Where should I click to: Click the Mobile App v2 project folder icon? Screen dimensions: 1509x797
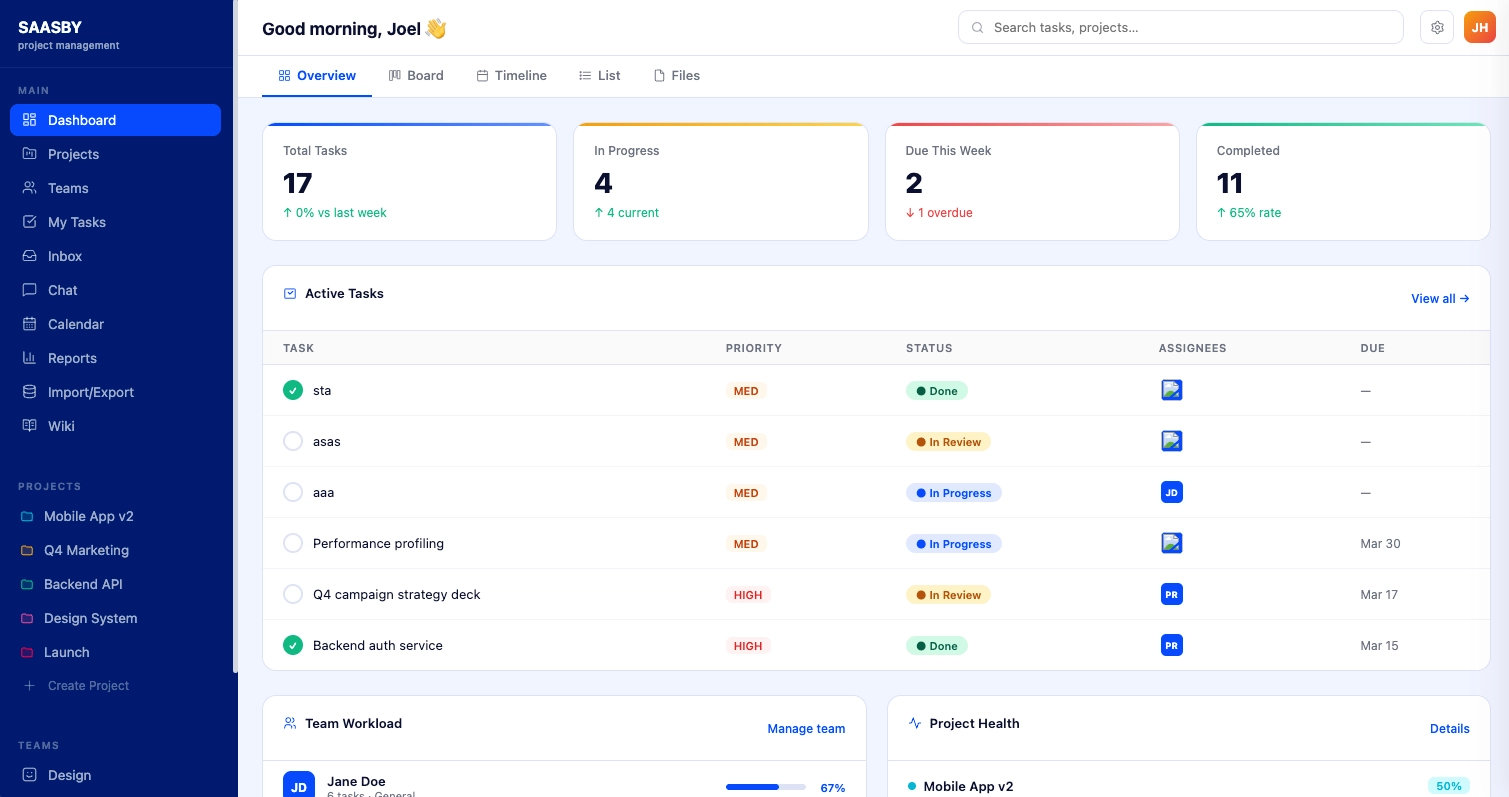click(x=26, y=516)
